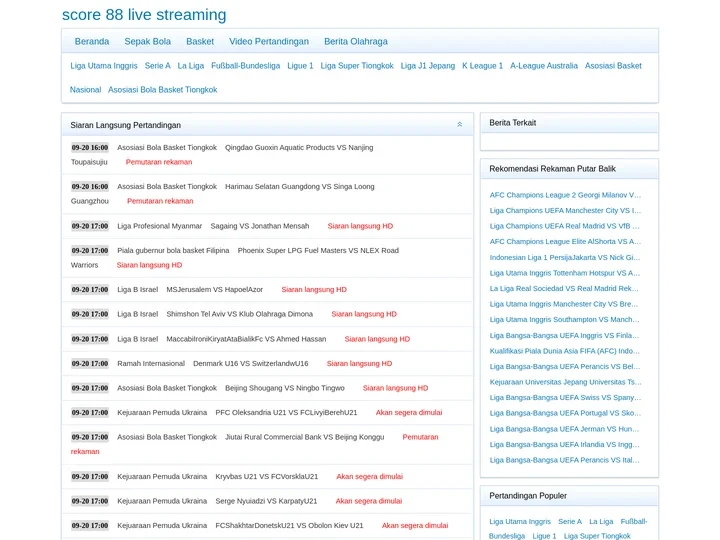
Task: Open Liga Utama Inggris under Pertandingan Populer
Action: tap(520, 522)
